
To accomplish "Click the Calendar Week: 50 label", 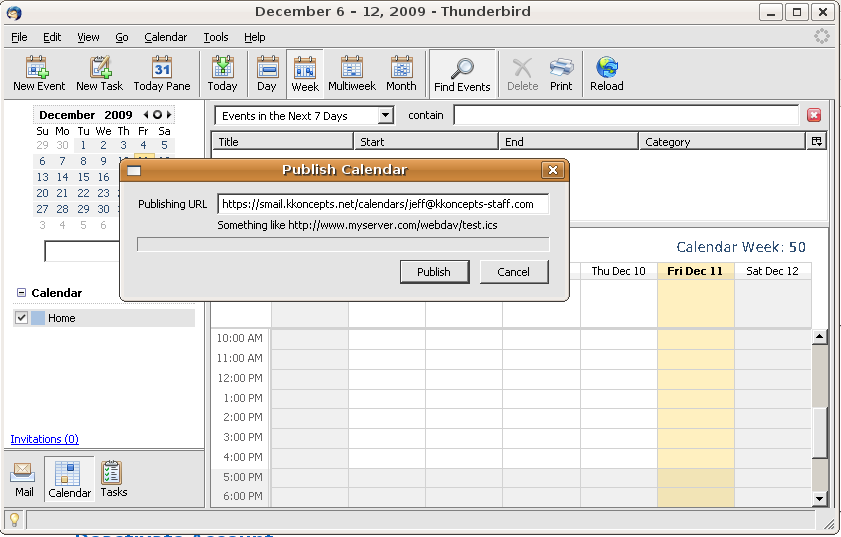I will (741, 247).
